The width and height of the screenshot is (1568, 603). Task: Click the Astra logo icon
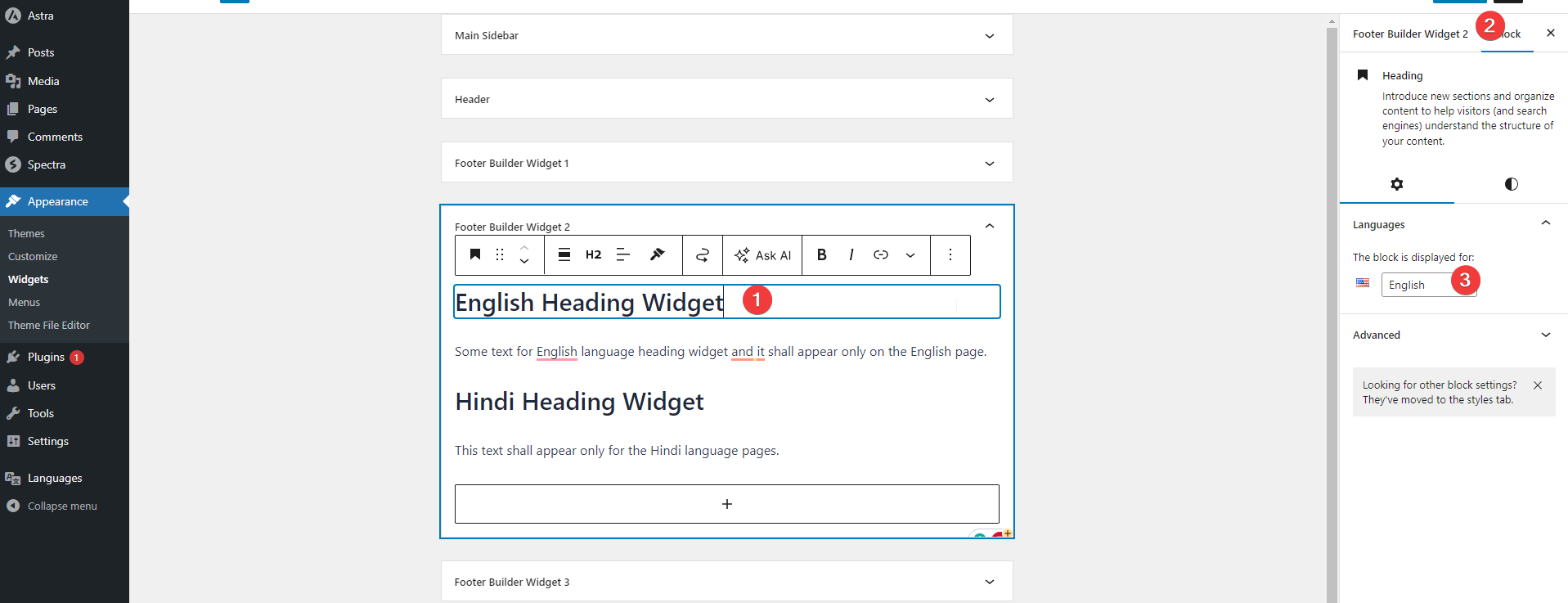pos(13,16)
